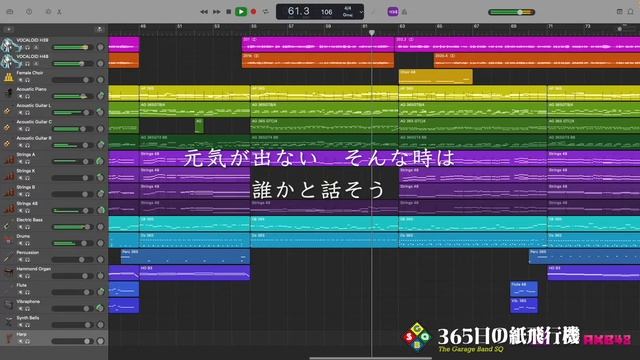
Task: Open the LCD display mode arrow
Action: click(361, 12)
